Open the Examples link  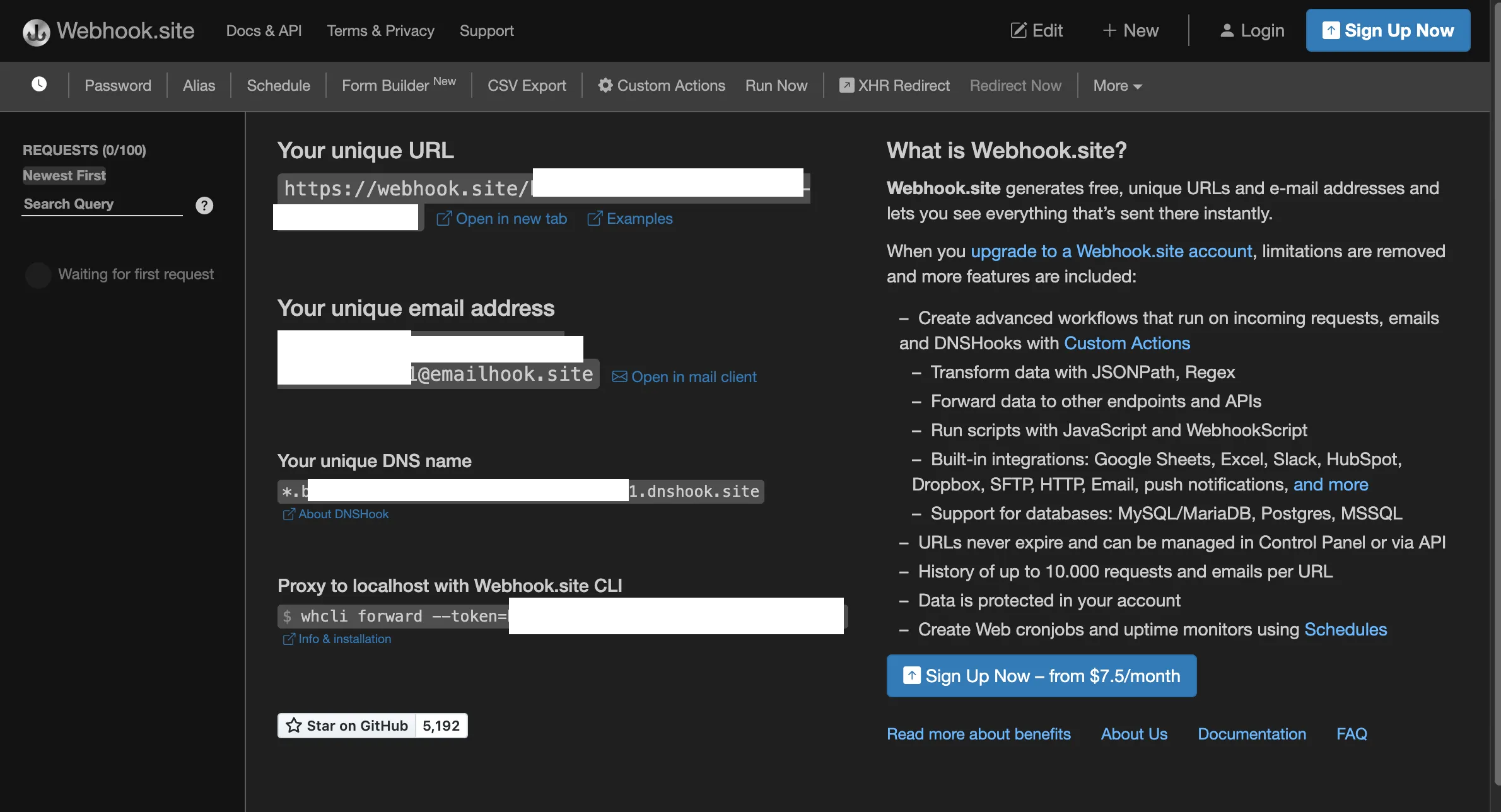tap(630, 219)
